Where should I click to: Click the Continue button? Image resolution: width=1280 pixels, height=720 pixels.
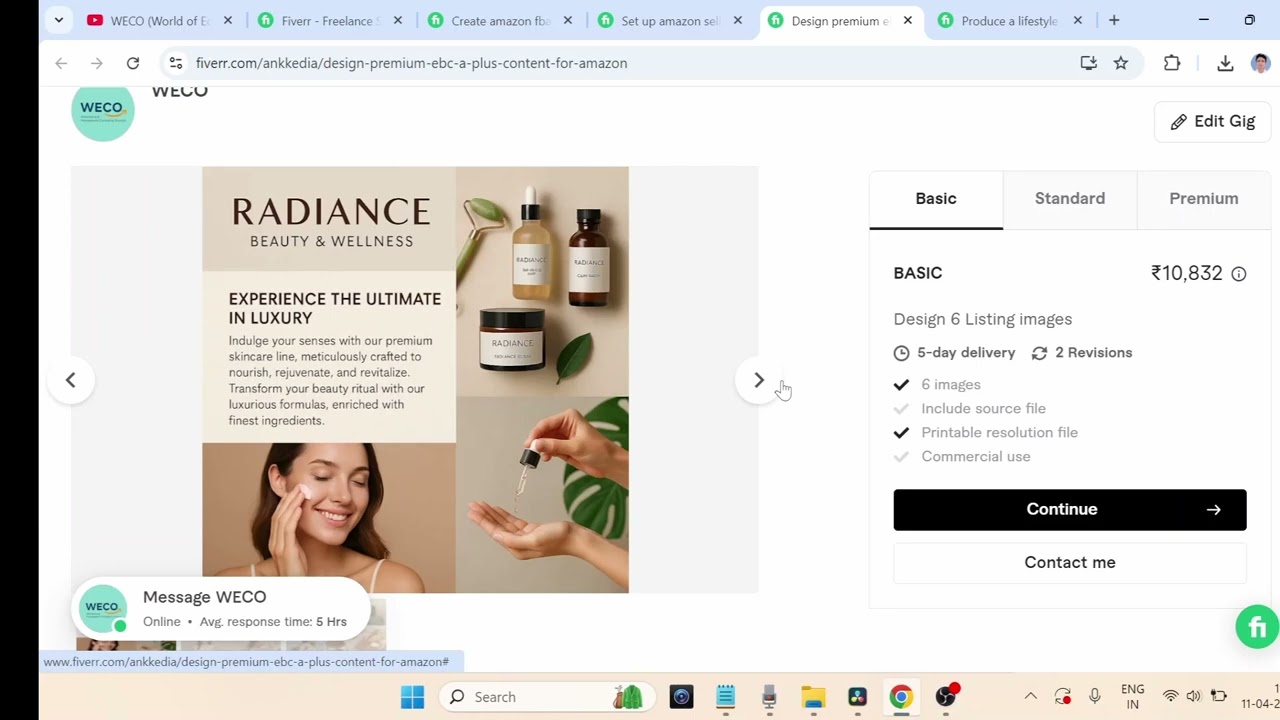1070,510
